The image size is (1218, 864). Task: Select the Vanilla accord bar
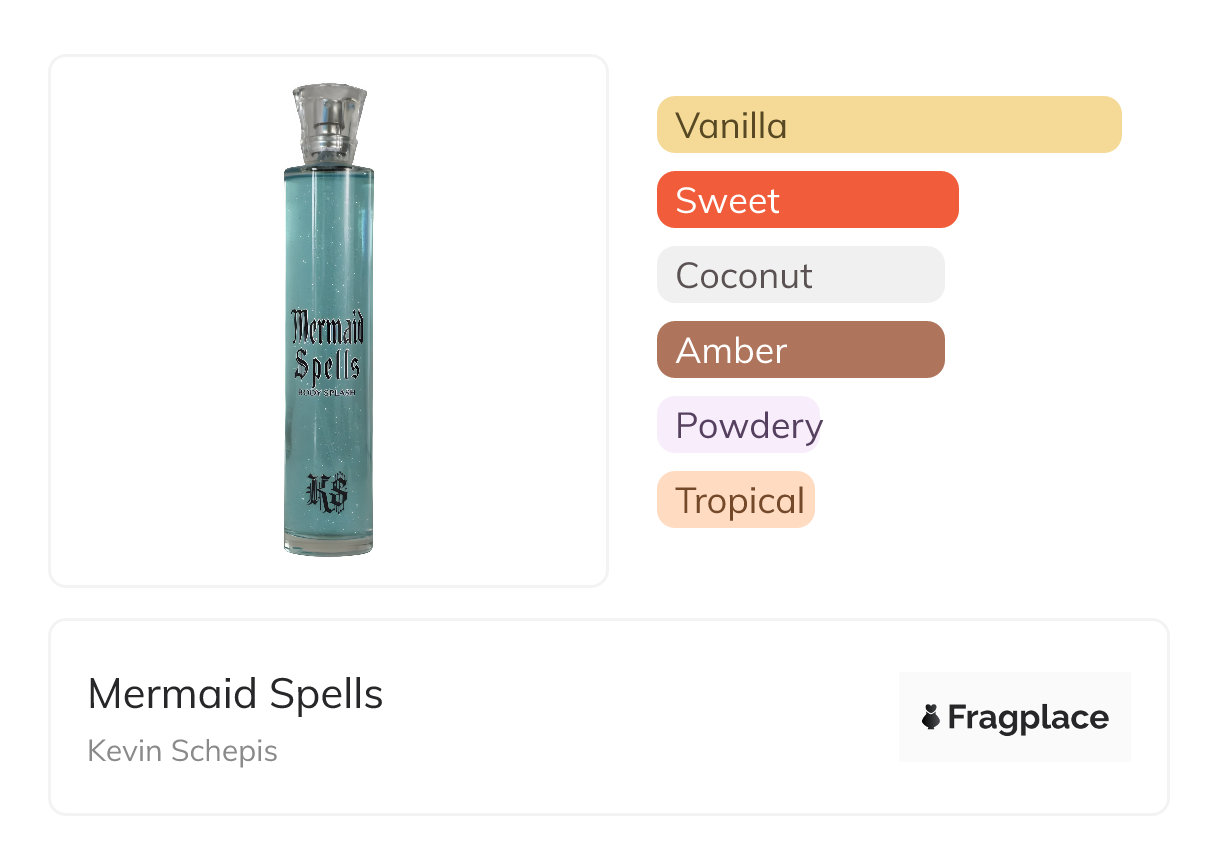click(888, 125)
